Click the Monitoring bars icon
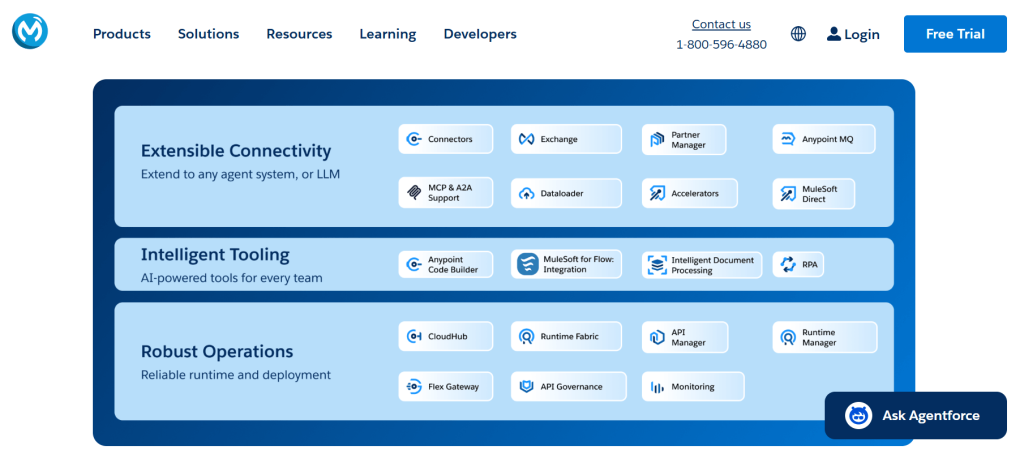 (656, 387)
